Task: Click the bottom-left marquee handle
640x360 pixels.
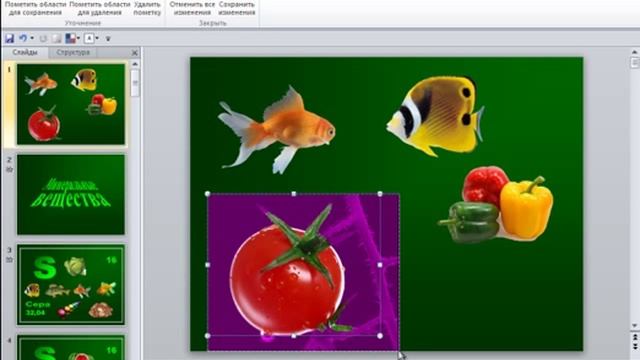Action: [207, 336]
